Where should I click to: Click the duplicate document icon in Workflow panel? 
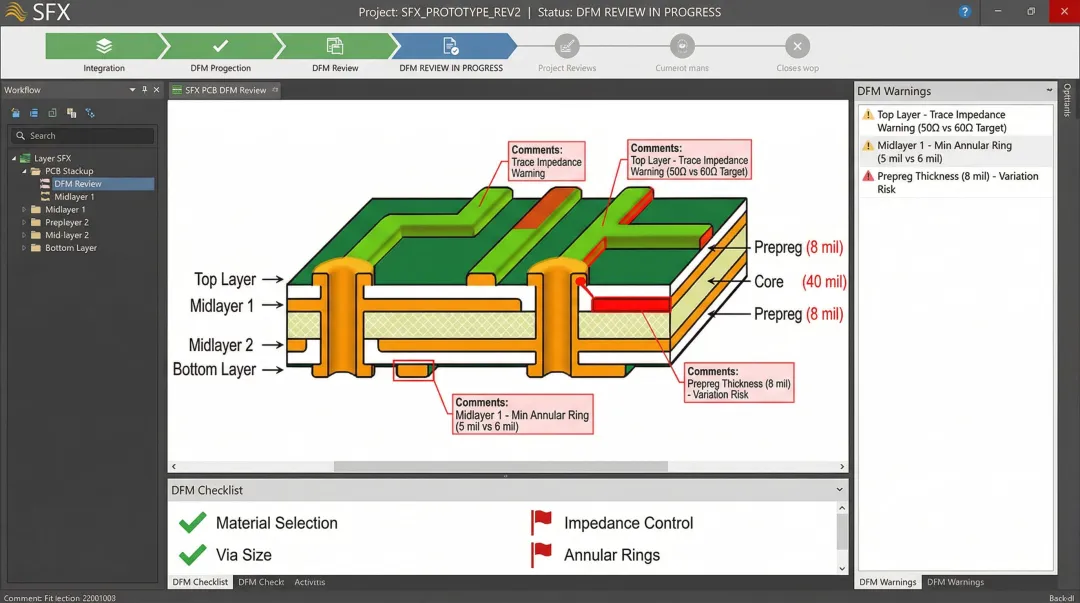(x=52, y=113)
